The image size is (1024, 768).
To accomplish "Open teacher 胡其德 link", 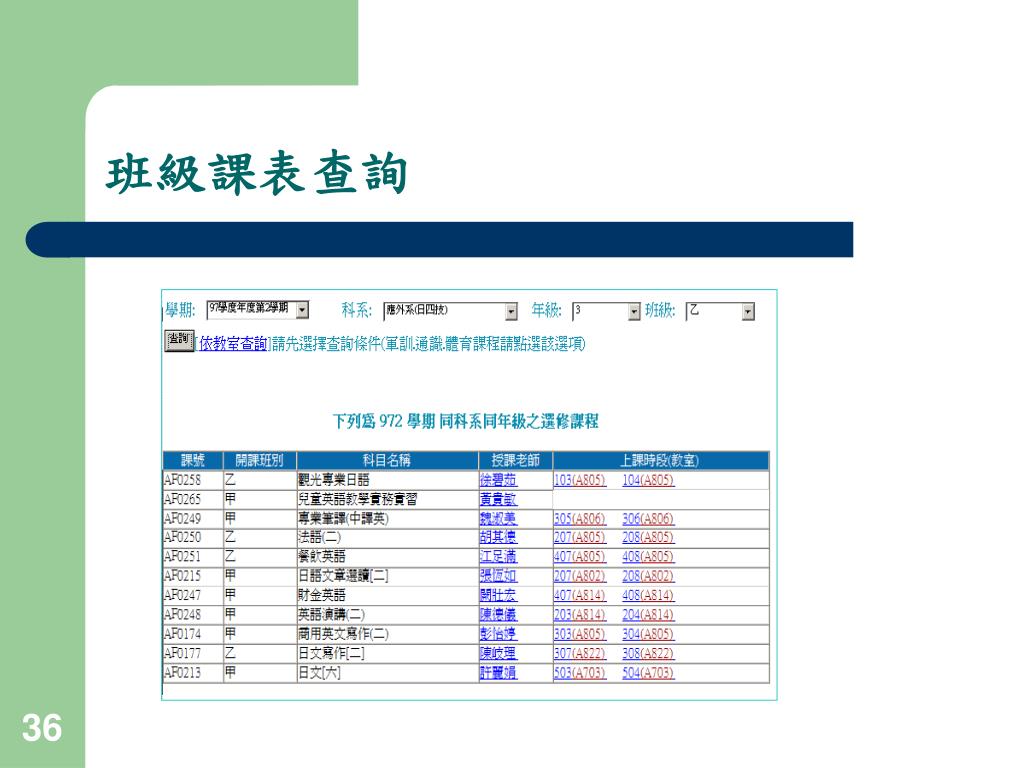I will pos(498,537).
